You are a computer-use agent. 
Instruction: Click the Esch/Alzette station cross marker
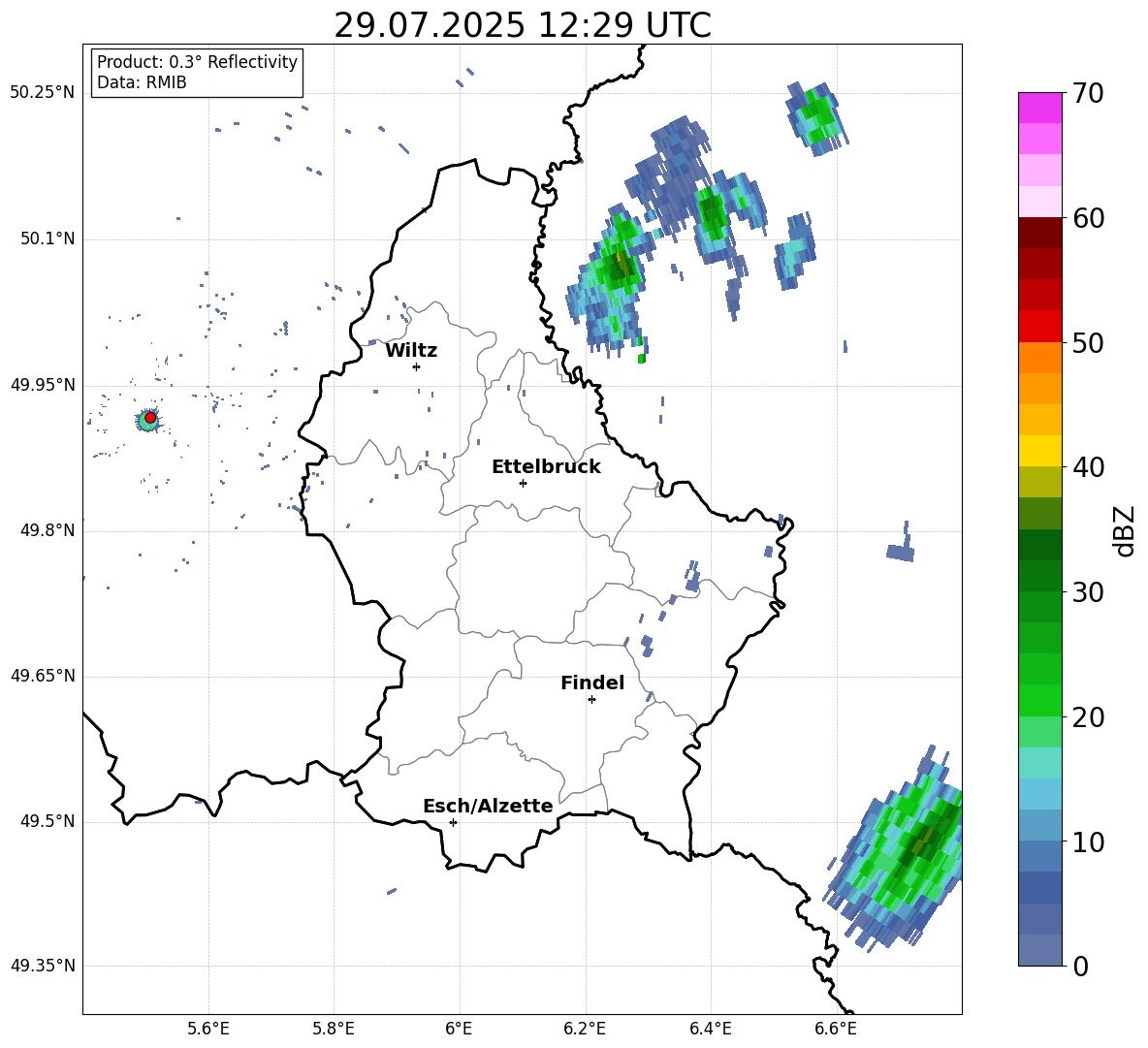click(453, 822)
